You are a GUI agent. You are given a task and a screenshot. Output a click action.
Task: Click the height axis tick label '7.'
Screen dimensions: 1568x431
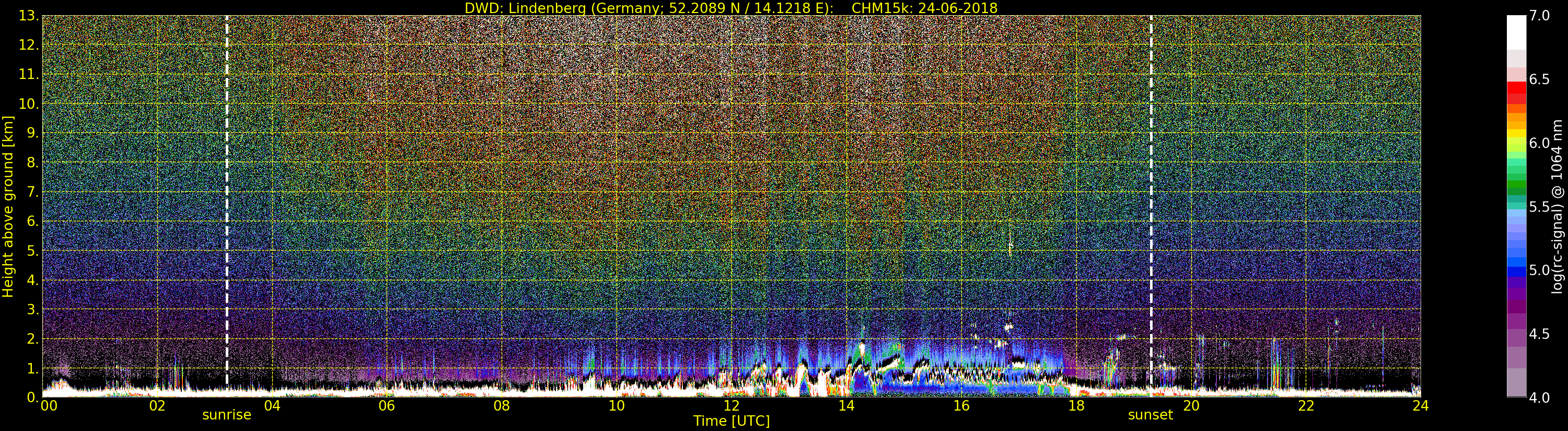point(32,192)
